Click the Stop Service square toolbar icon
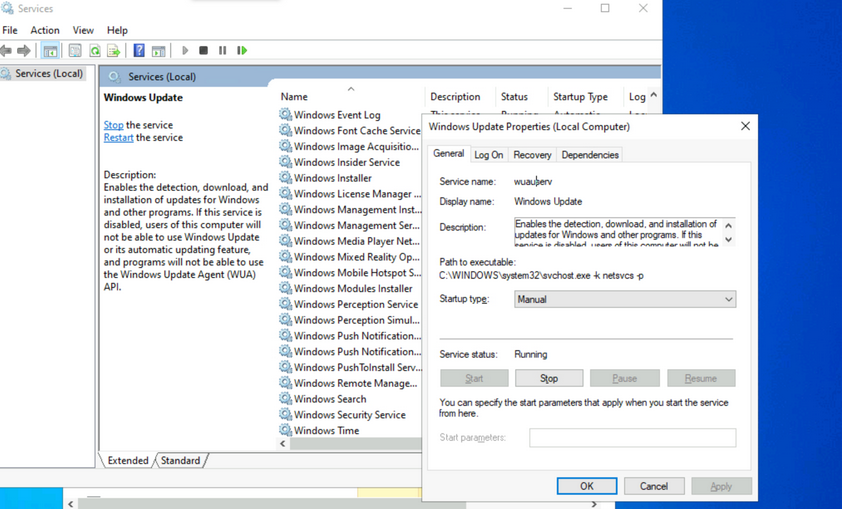This screenshot has height=509, width=842. [x=203, y=50]
